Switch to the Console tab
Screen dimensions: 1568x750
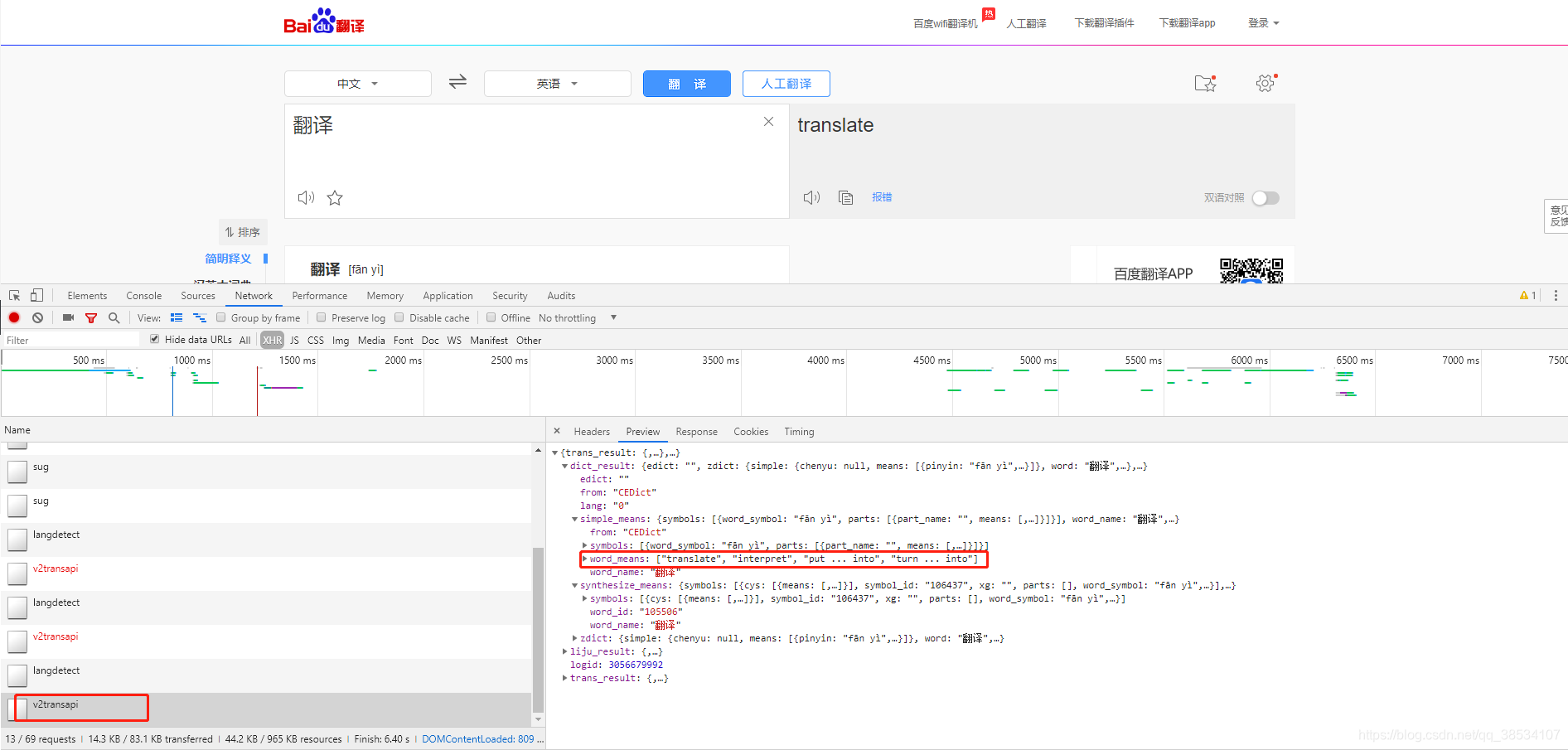coord(144,296)
